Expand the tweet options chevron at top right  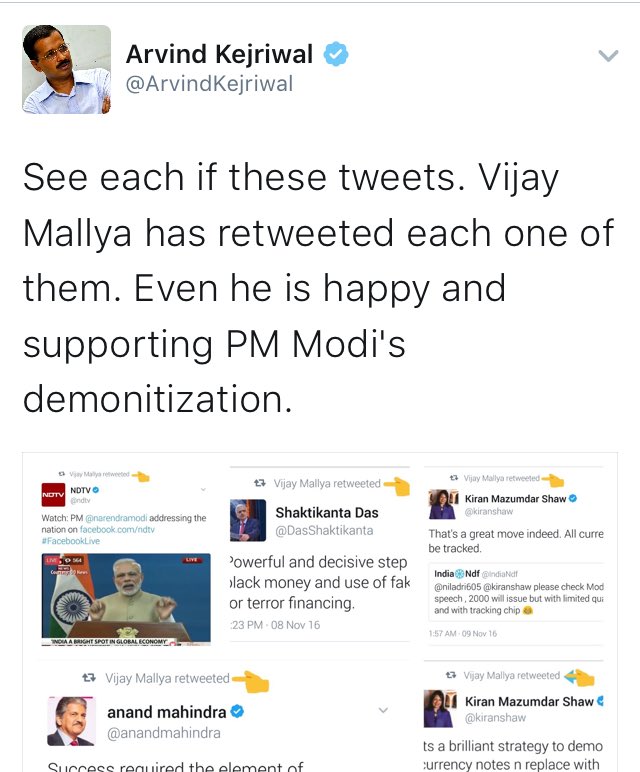608,56
